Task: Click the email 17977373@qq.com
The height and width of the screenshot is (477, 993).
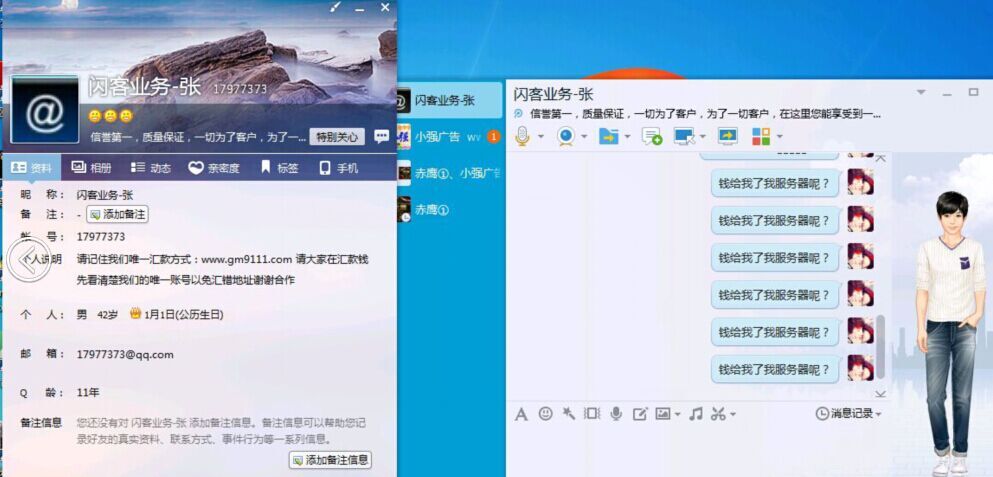Action: 125,354
